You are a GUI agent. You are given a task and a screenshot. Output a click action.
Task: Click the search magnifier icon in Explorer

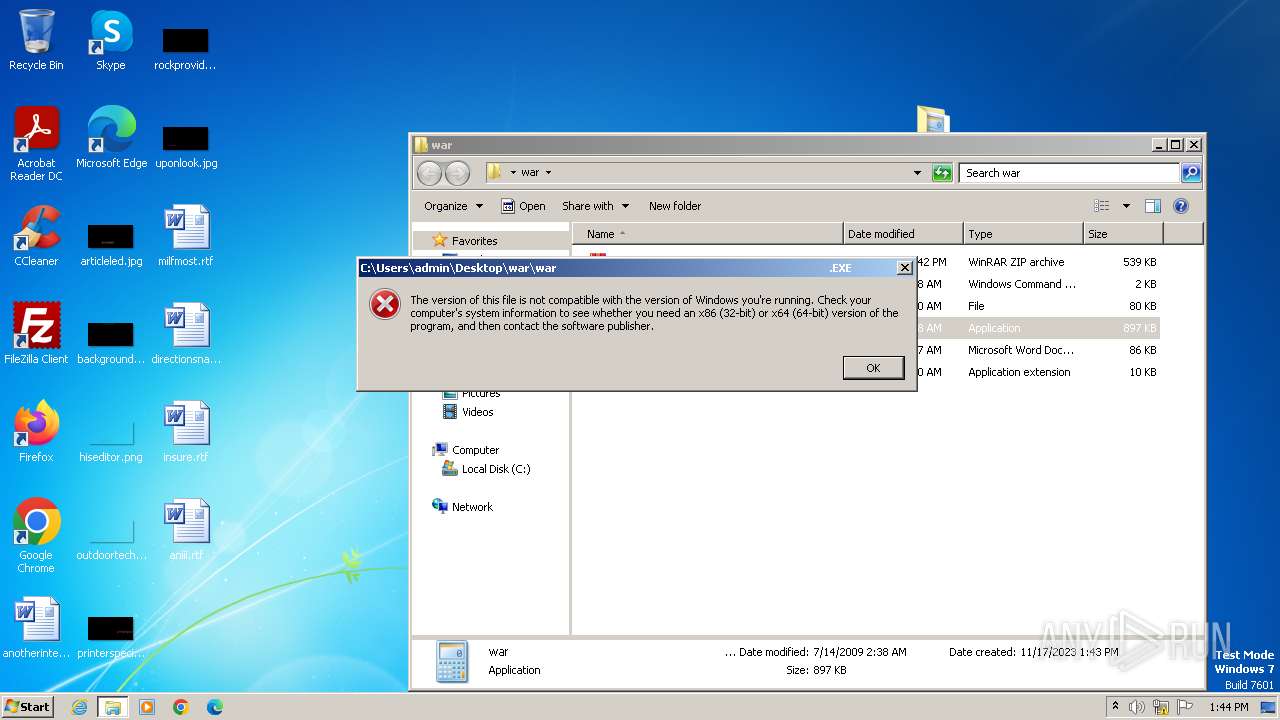pyautogui.click(x=1190, y=173)
